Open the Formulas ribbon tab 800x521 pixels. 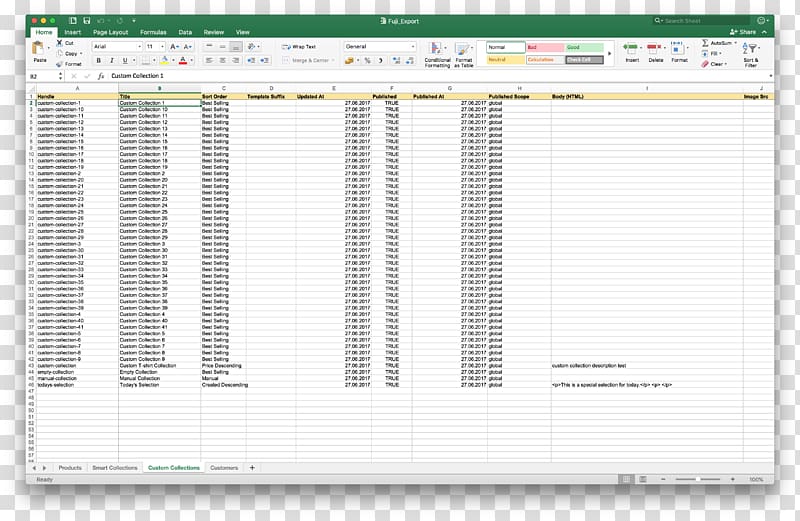coord(153,32)
